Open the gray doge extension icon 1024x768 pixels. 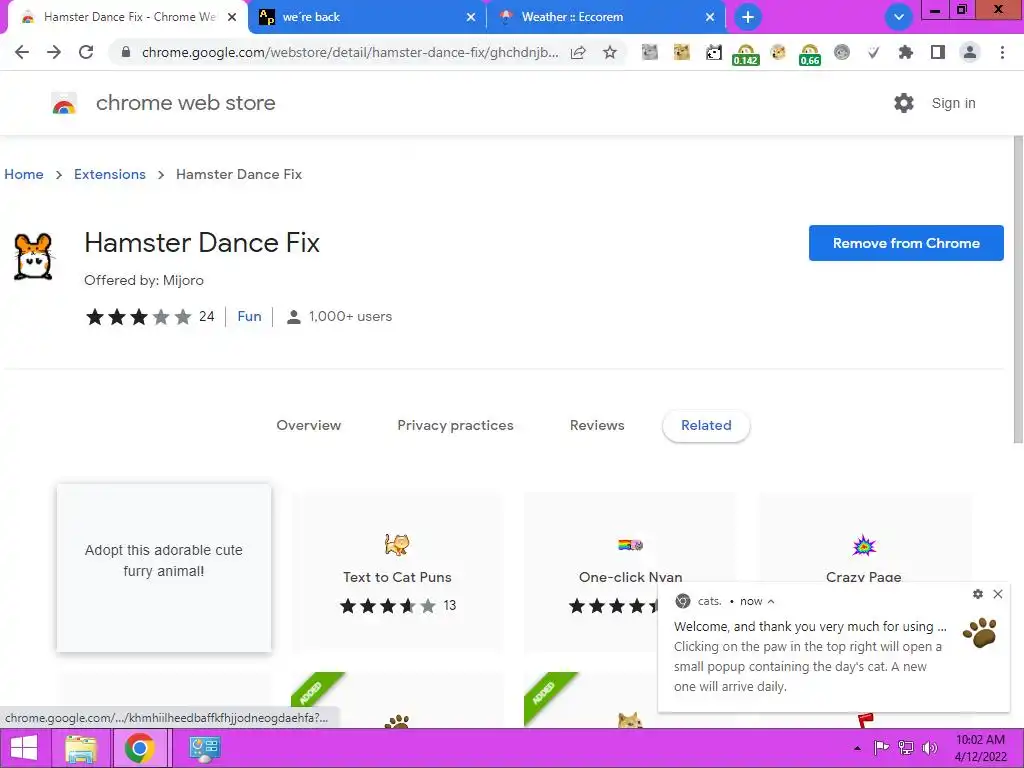tap(650, 52)
